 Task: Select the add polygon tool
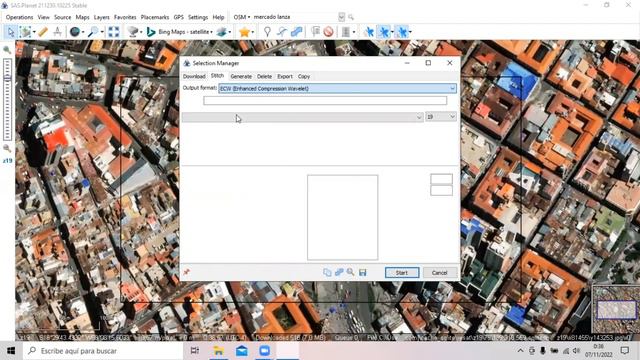coord(296,32)
